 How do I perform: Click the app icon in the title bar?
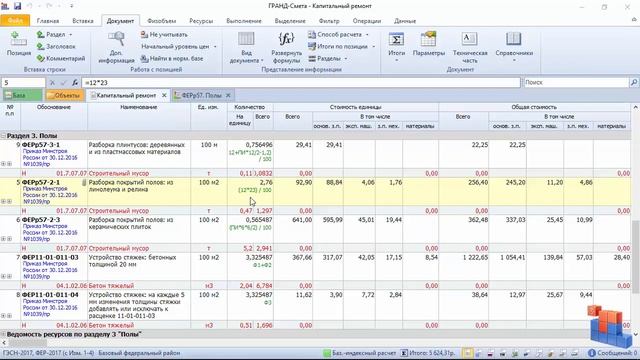pyautogui.click(x=5, y=6)
